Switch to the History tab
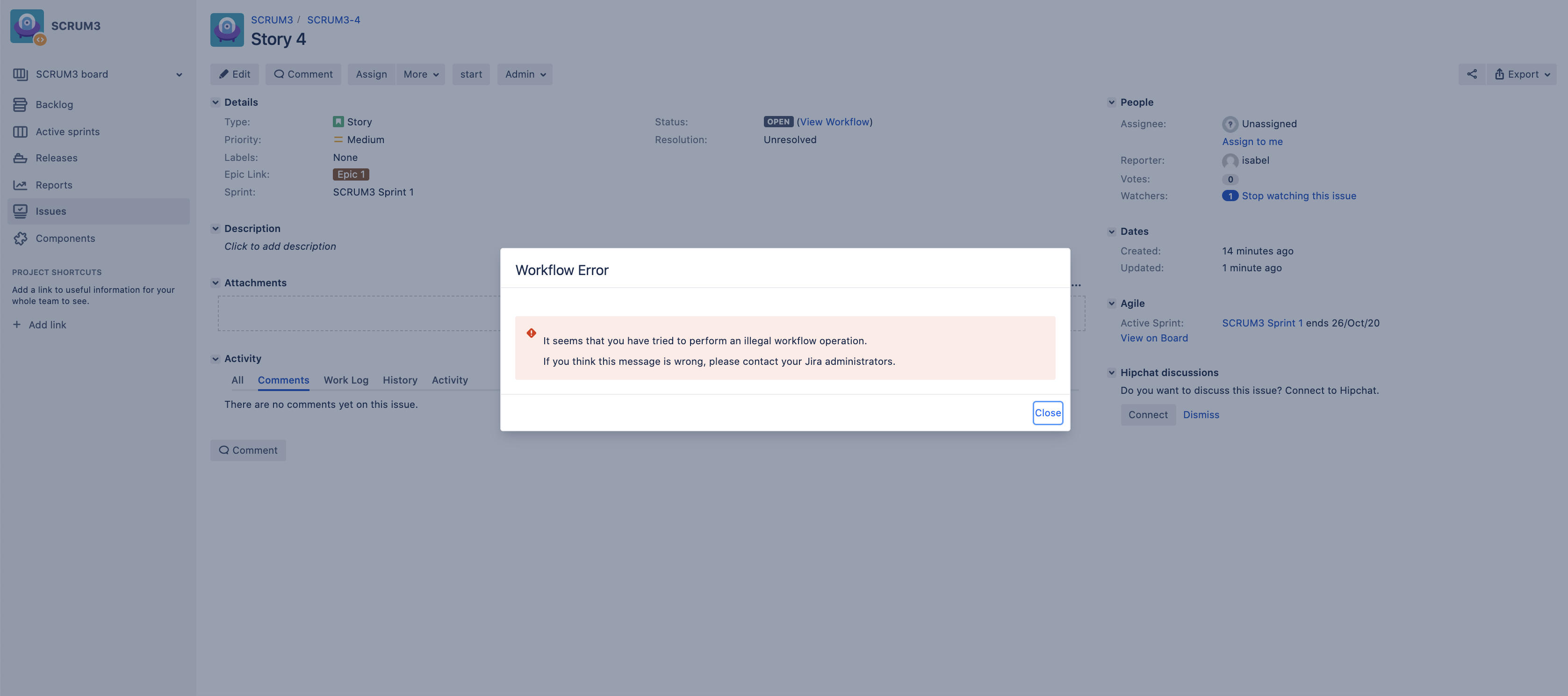This screenshot has height=696, width=1568. click(x=400, y=380)
